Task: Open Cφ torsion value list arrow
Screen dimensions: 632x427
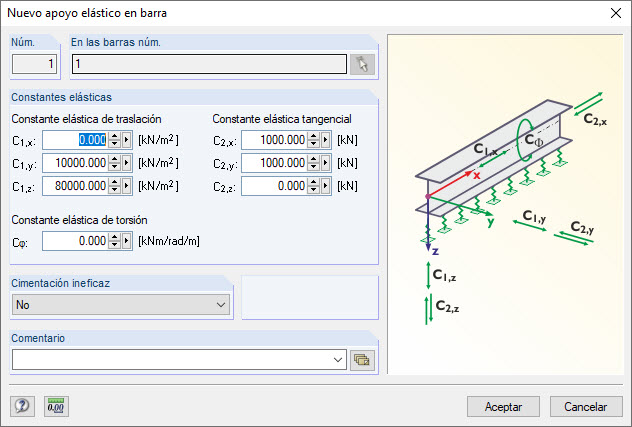Action: (x=127, y=241)
